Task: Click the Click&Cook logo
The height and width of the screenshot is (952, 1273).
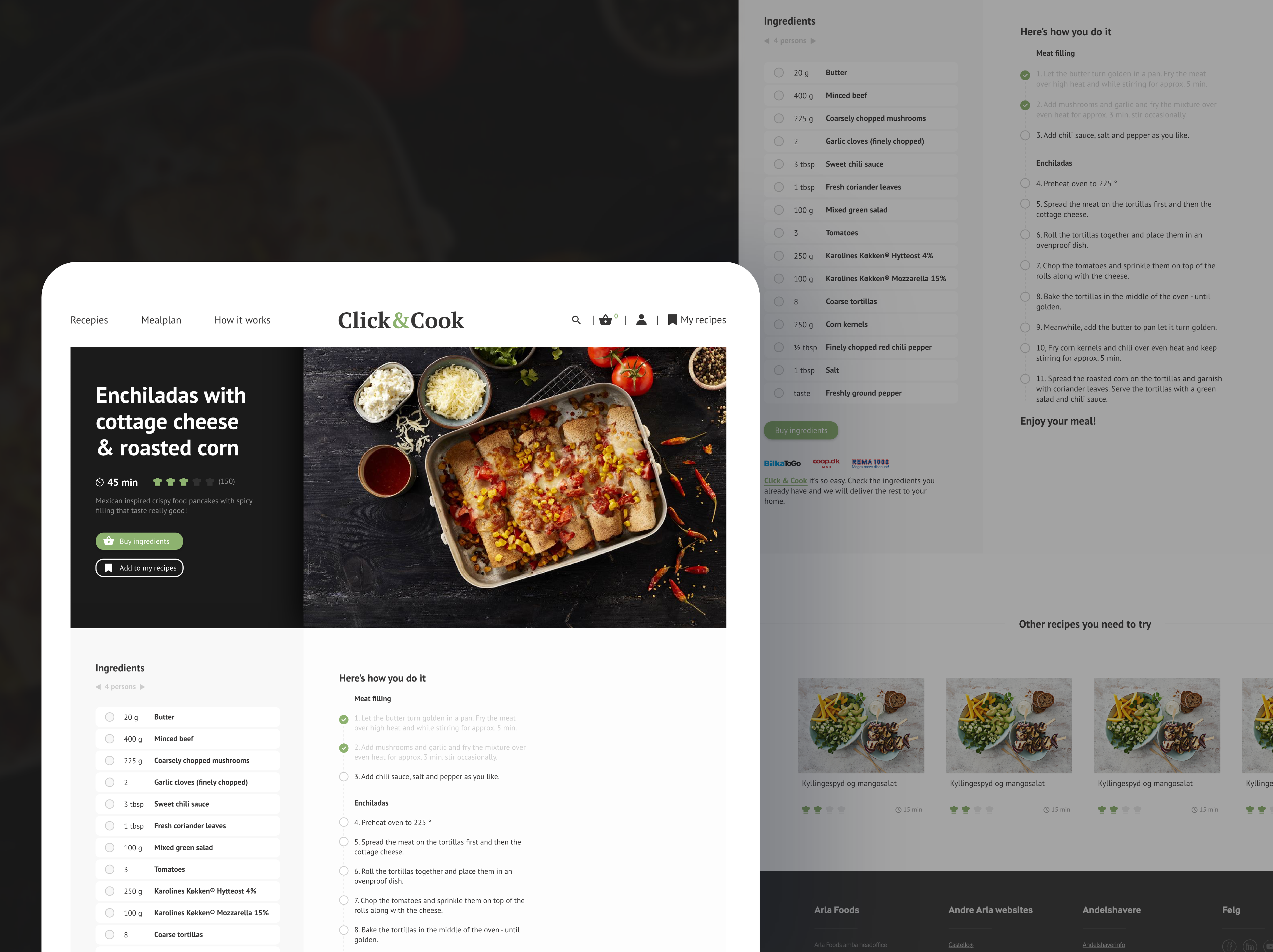Action: click(401, 320)
